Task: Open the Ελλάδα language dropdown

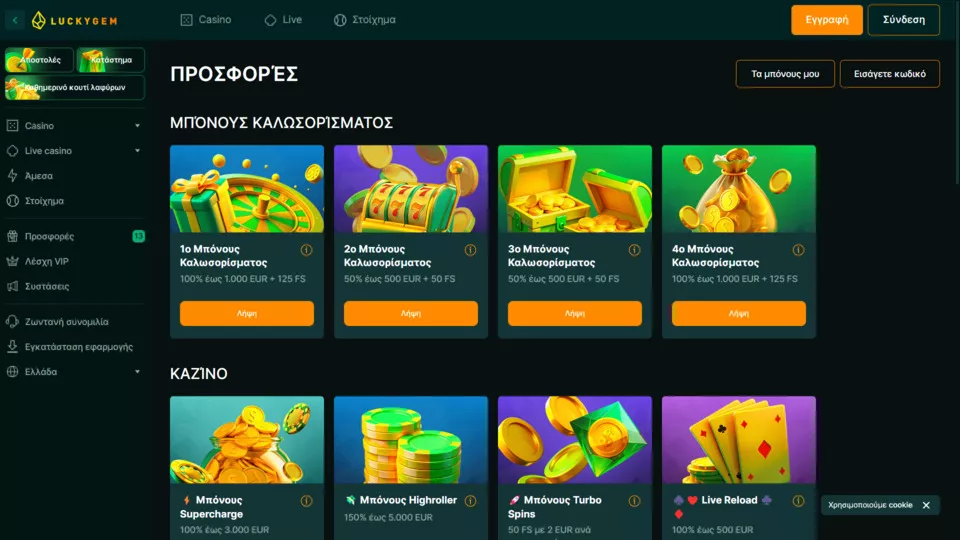Action: [x=73, y=372]
